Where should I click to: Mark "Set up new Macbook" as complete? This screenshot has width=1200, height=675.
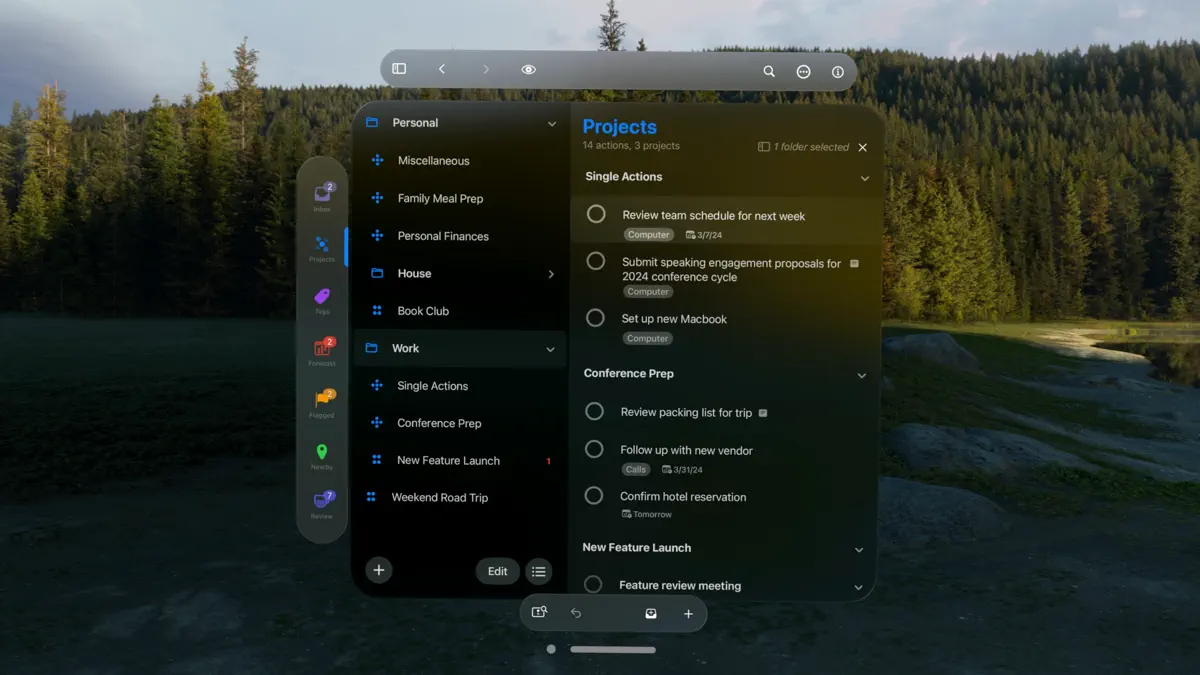tap(595, 317)
